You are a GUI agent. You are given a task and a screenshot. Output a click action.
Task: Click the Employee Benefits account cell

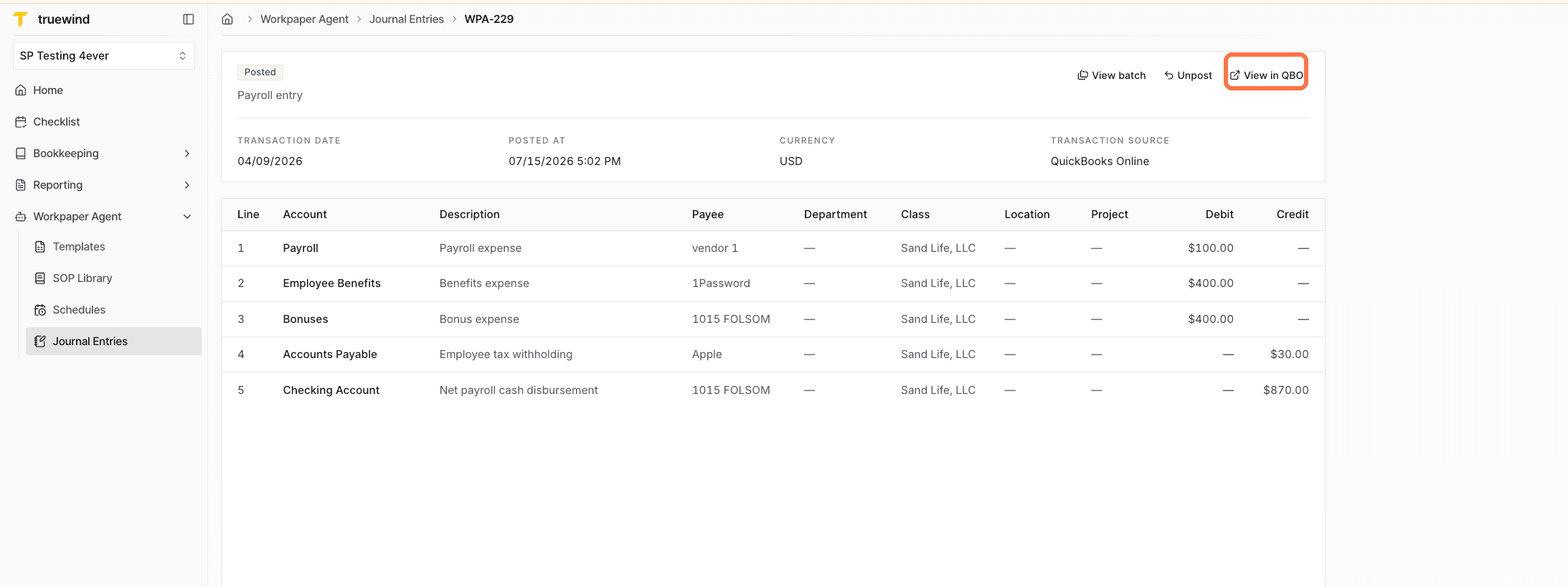[331, 283]
